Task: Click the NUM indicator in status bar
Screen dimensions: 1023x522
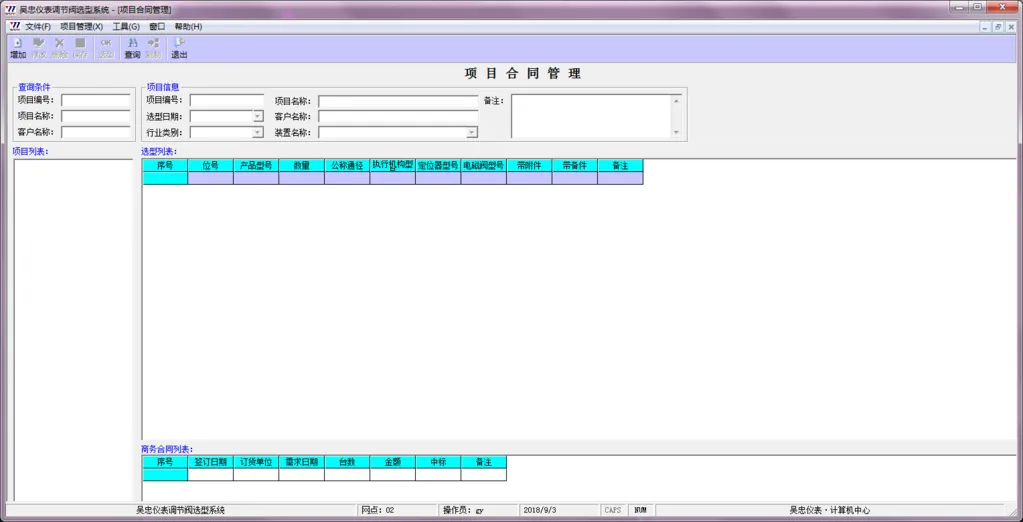Action: (x=641, y=510)
